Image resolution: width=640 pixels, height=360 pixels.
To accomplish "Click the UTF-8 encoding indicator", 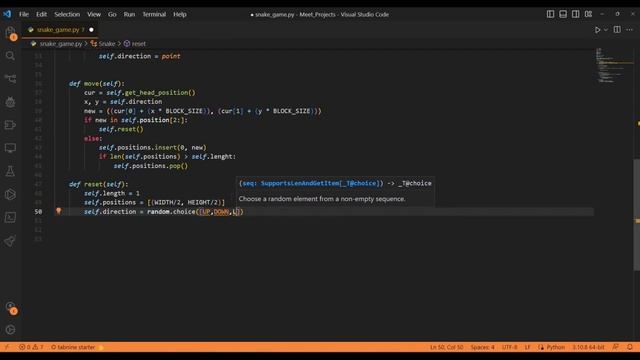I will [509, 347].
